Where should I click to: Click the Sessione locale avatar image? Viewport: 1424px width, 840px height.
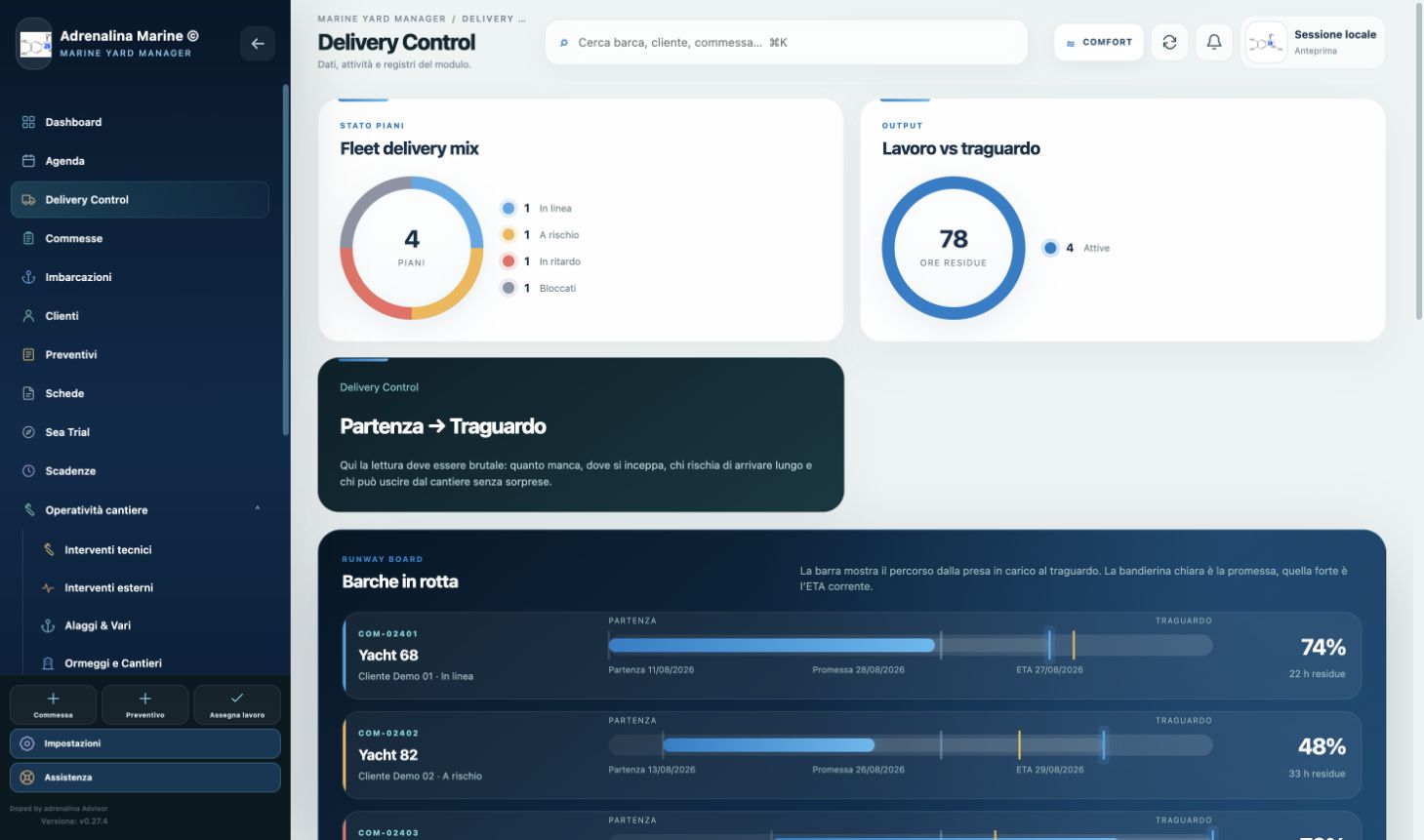[x=1266, y=43]
